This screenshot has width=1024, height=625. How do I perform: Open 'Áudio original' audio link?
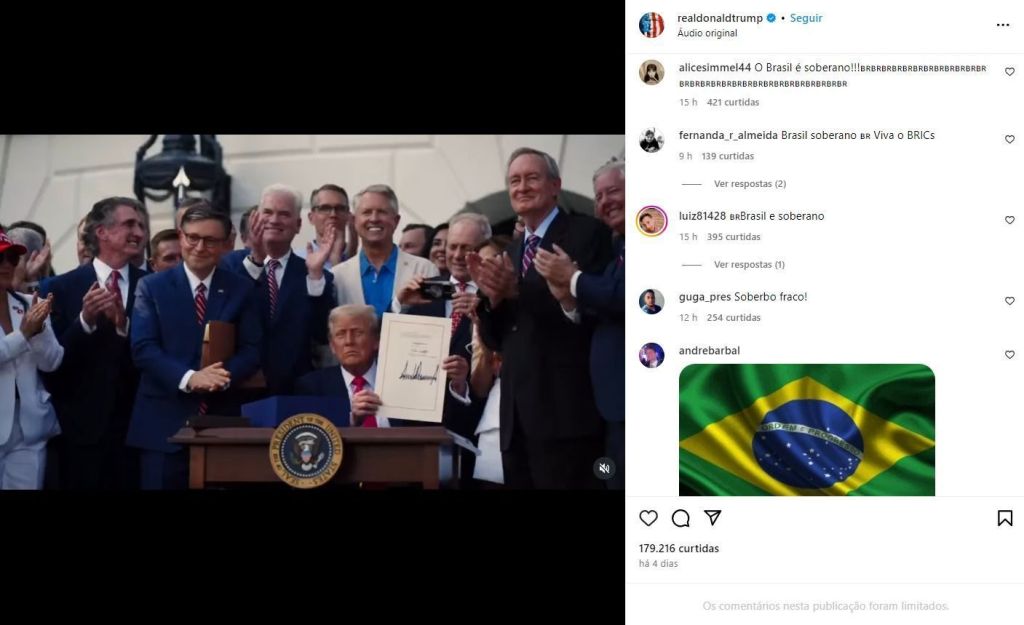click(707, 33)
